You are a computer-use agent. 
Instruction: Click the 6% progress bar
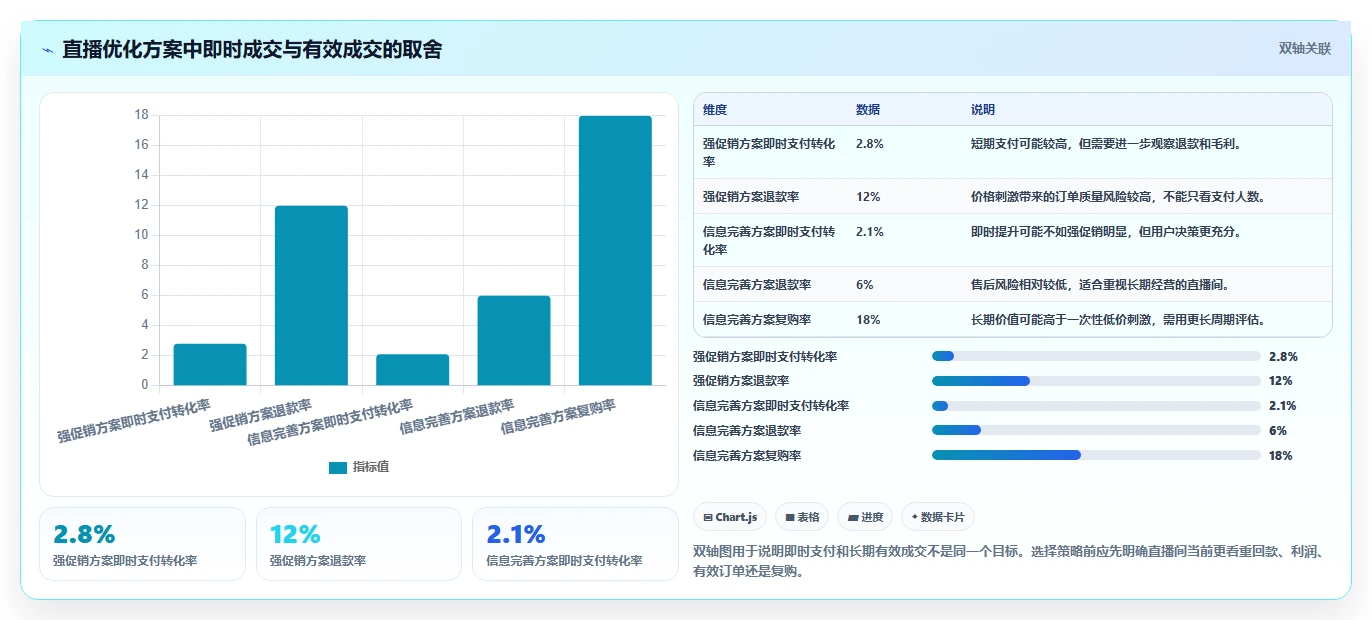1096,430
